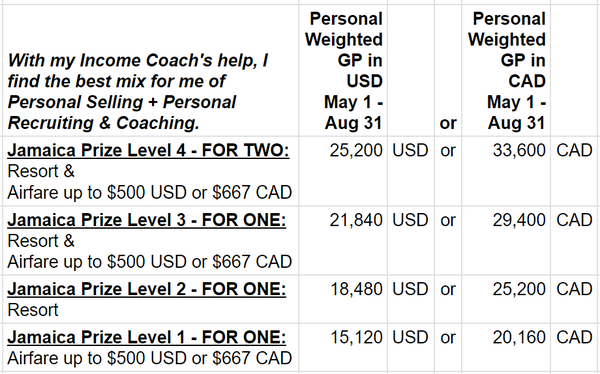The image size is (600, 374).
Task: Select the CAD unit cell in Level 3 row
Action: [x=574, y=220]
